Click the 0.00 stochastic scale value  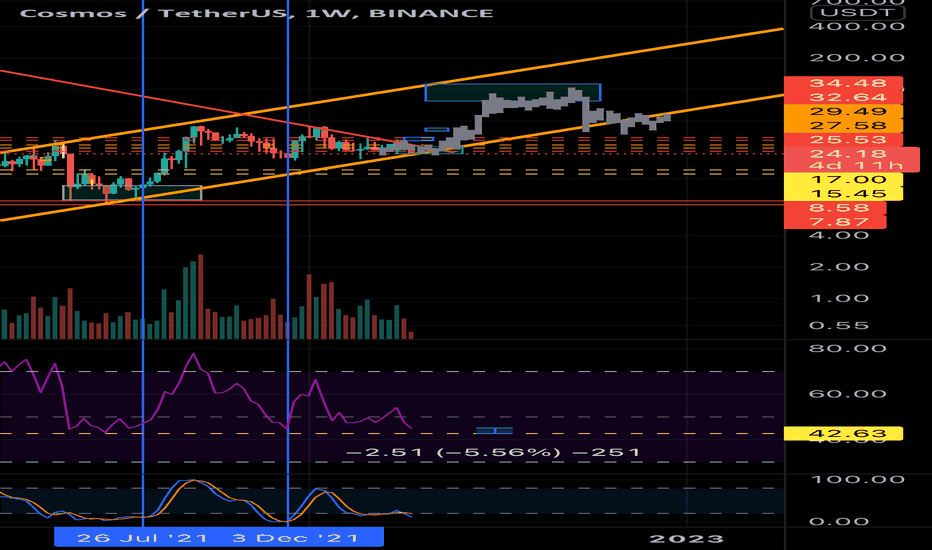[x=839, y=521]
